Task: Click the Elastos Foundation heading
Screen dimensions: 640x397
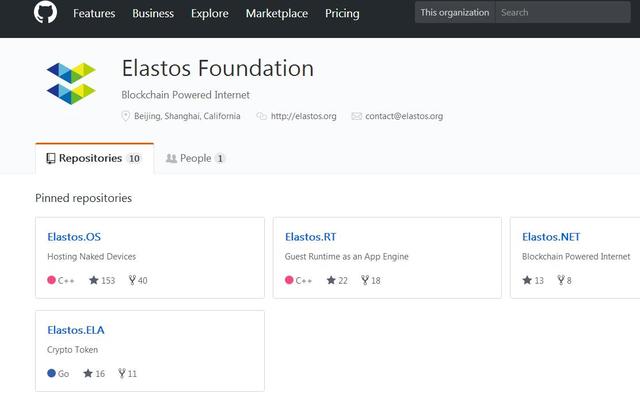Action: [218, 68]
